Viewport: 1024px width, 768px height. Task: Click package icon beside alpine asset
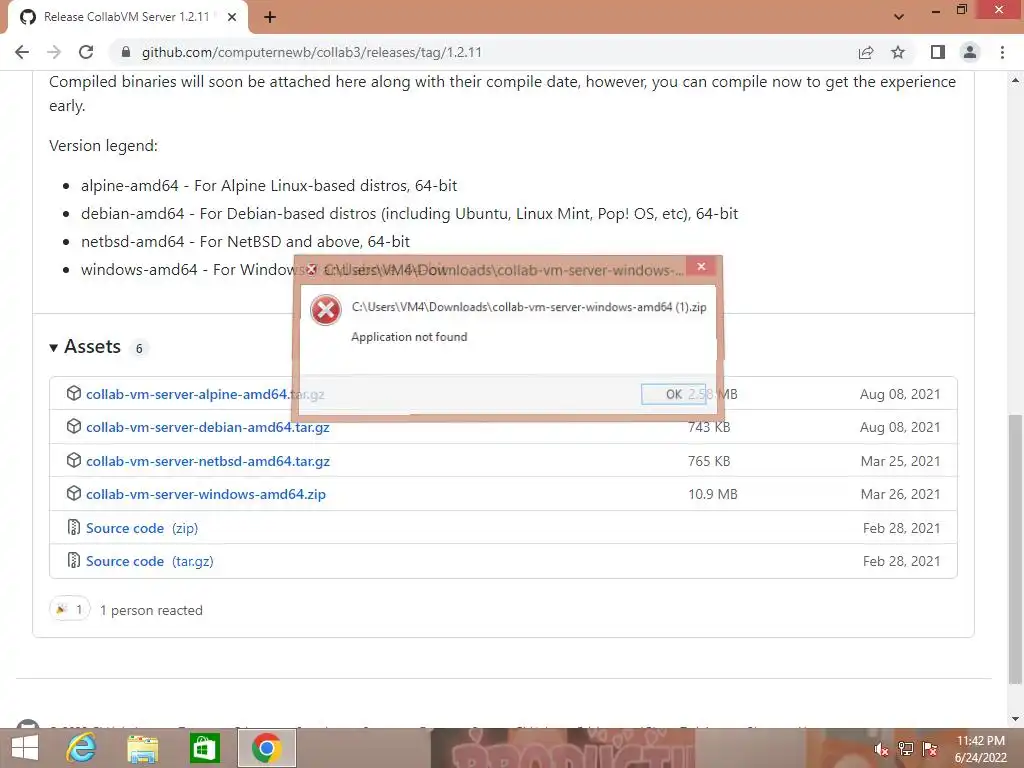pyautogui.click(x=74, y=393)
